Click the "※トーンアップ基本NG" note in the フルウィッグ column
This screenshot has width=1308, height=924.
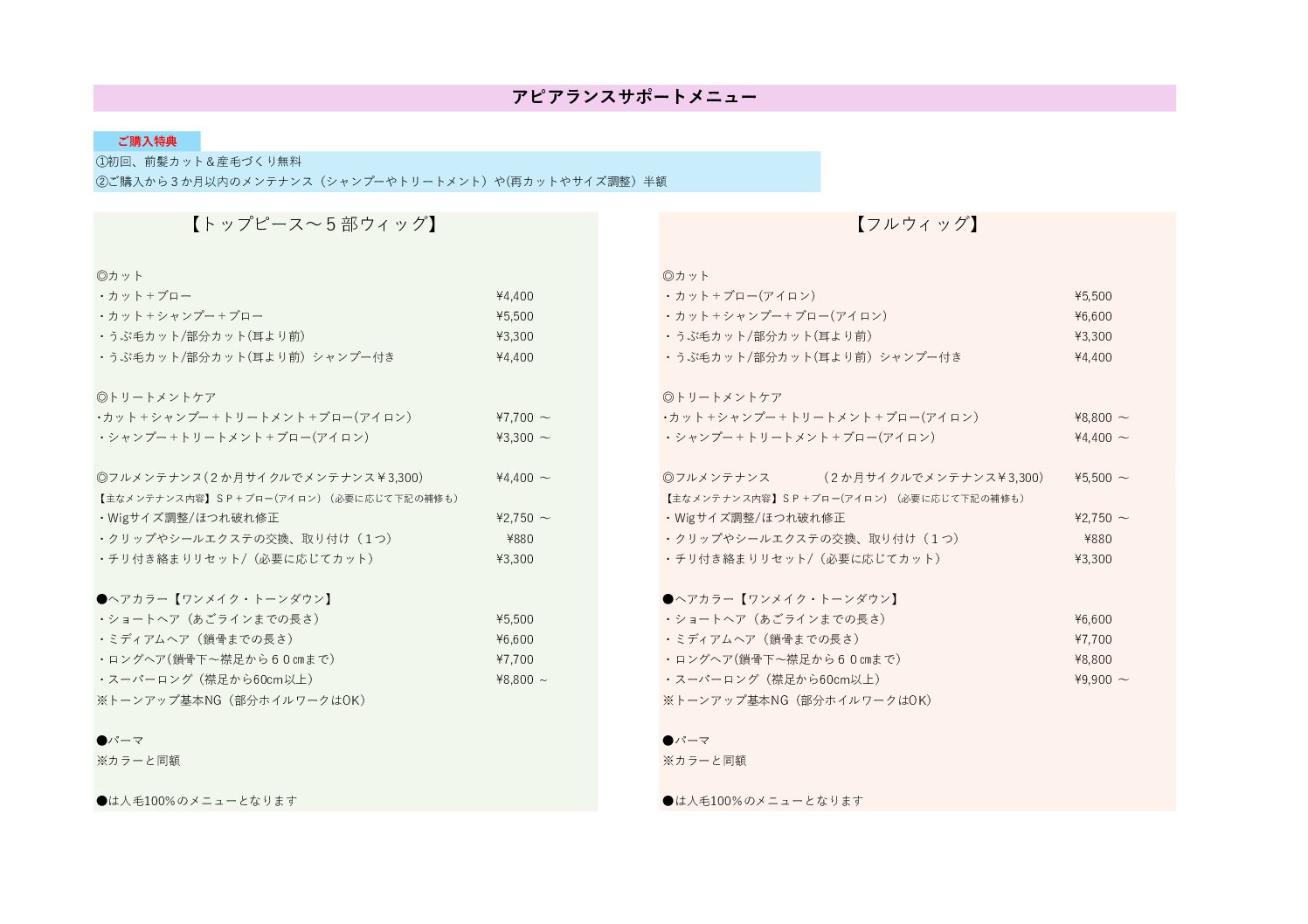click(x=798, y=700)
